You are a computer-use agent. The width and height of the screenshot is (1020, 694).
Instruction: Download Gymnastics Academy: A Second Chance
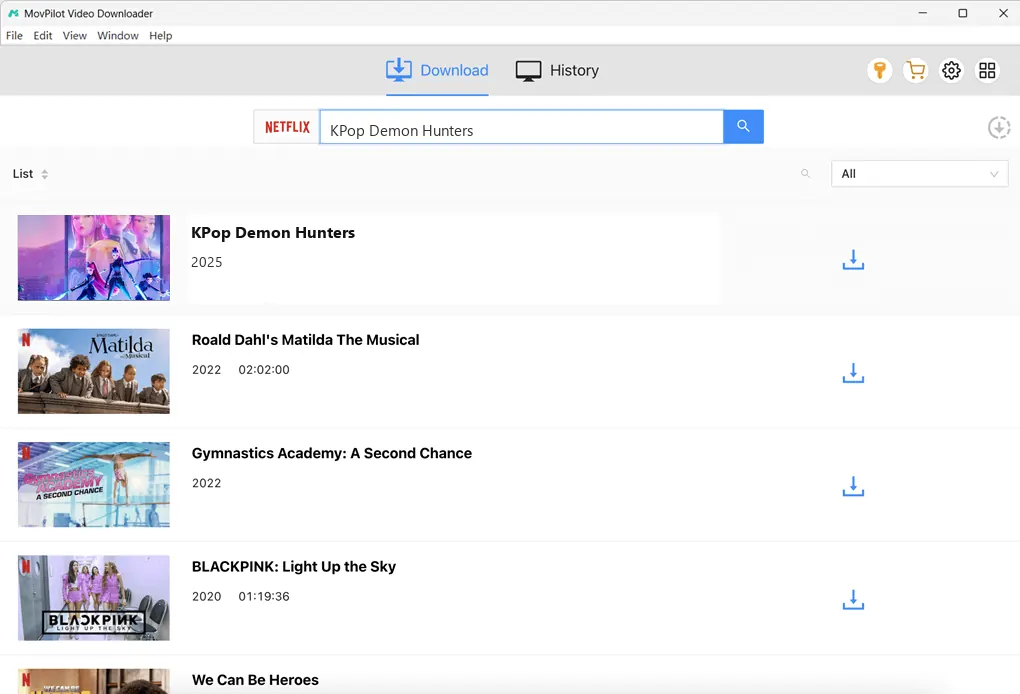point(853,487)
